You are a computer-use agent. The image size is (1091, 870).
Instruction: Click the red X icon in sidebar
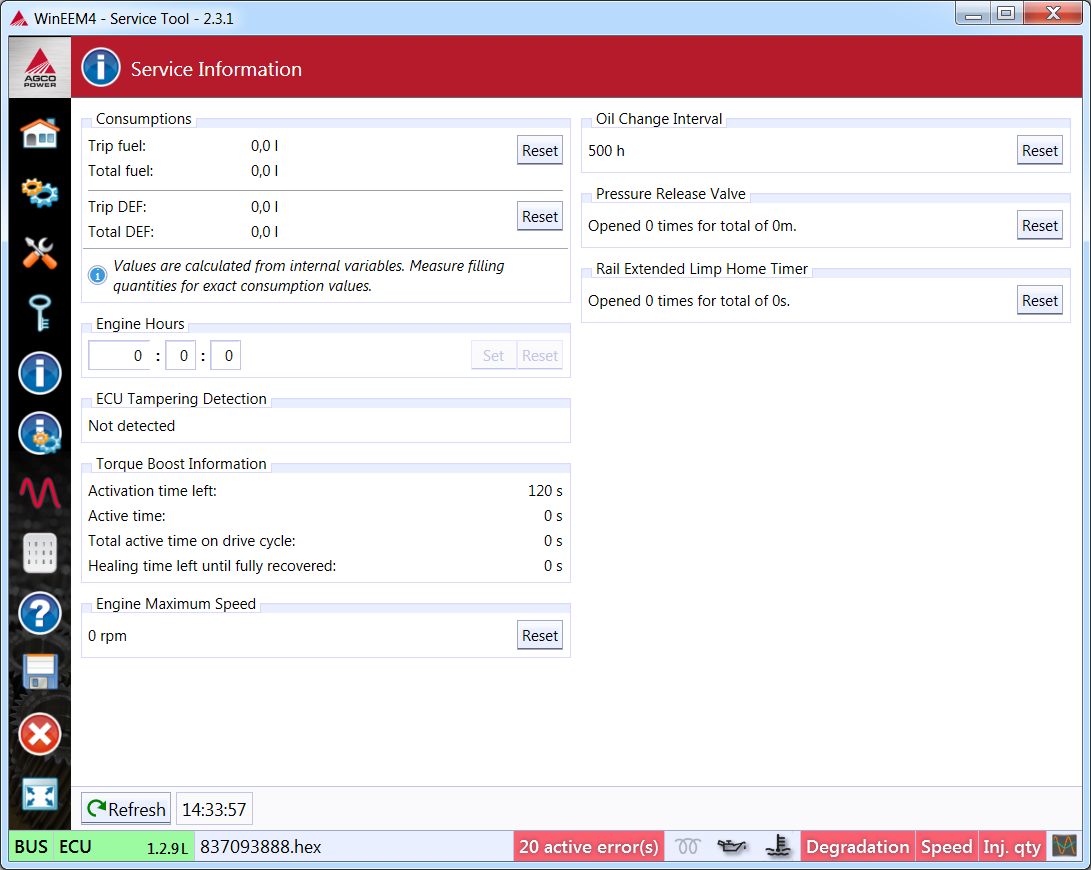coord(40,734)
